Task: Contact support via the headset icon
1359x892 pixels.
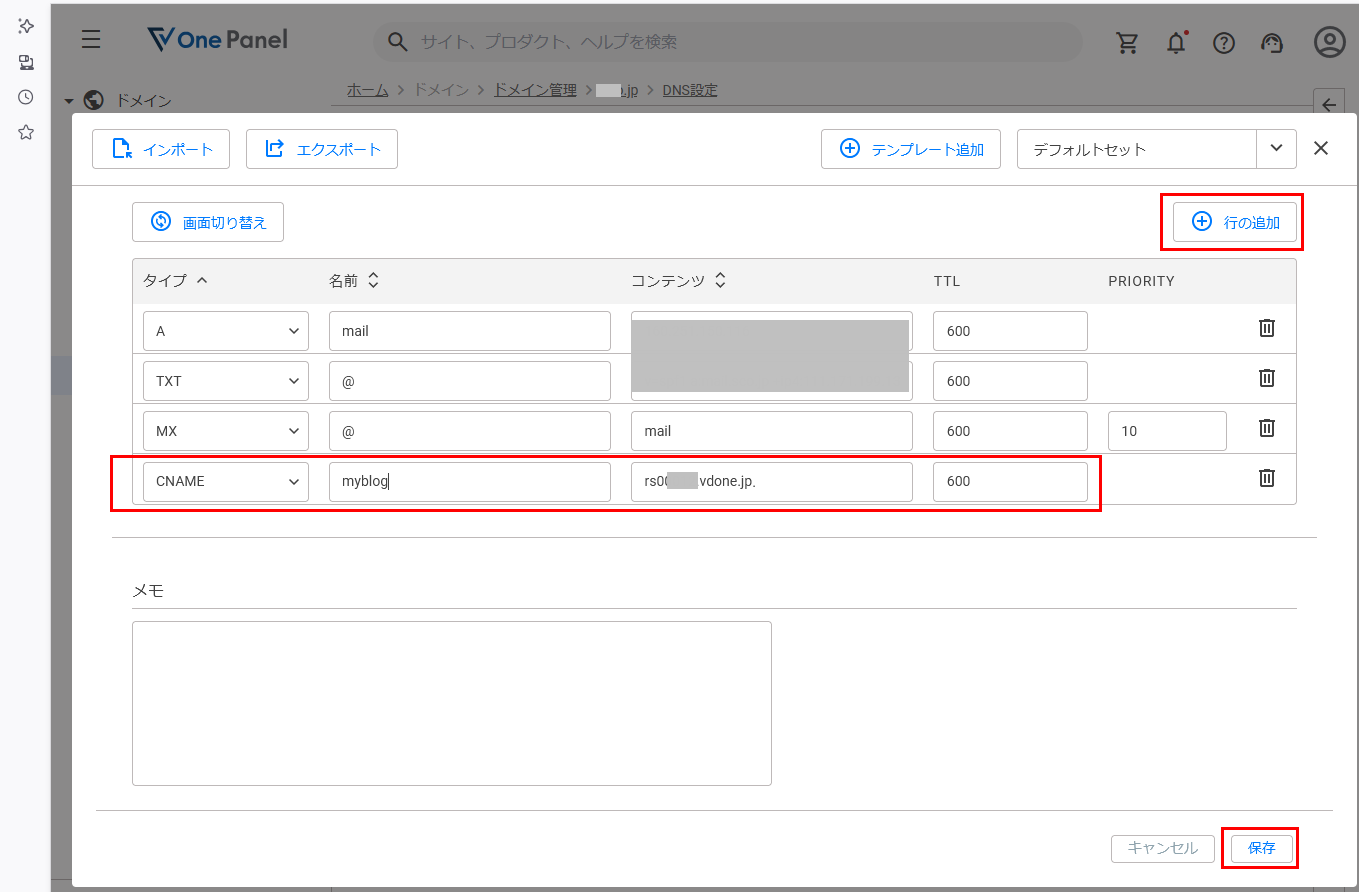Action: (x=1271, y=42)
